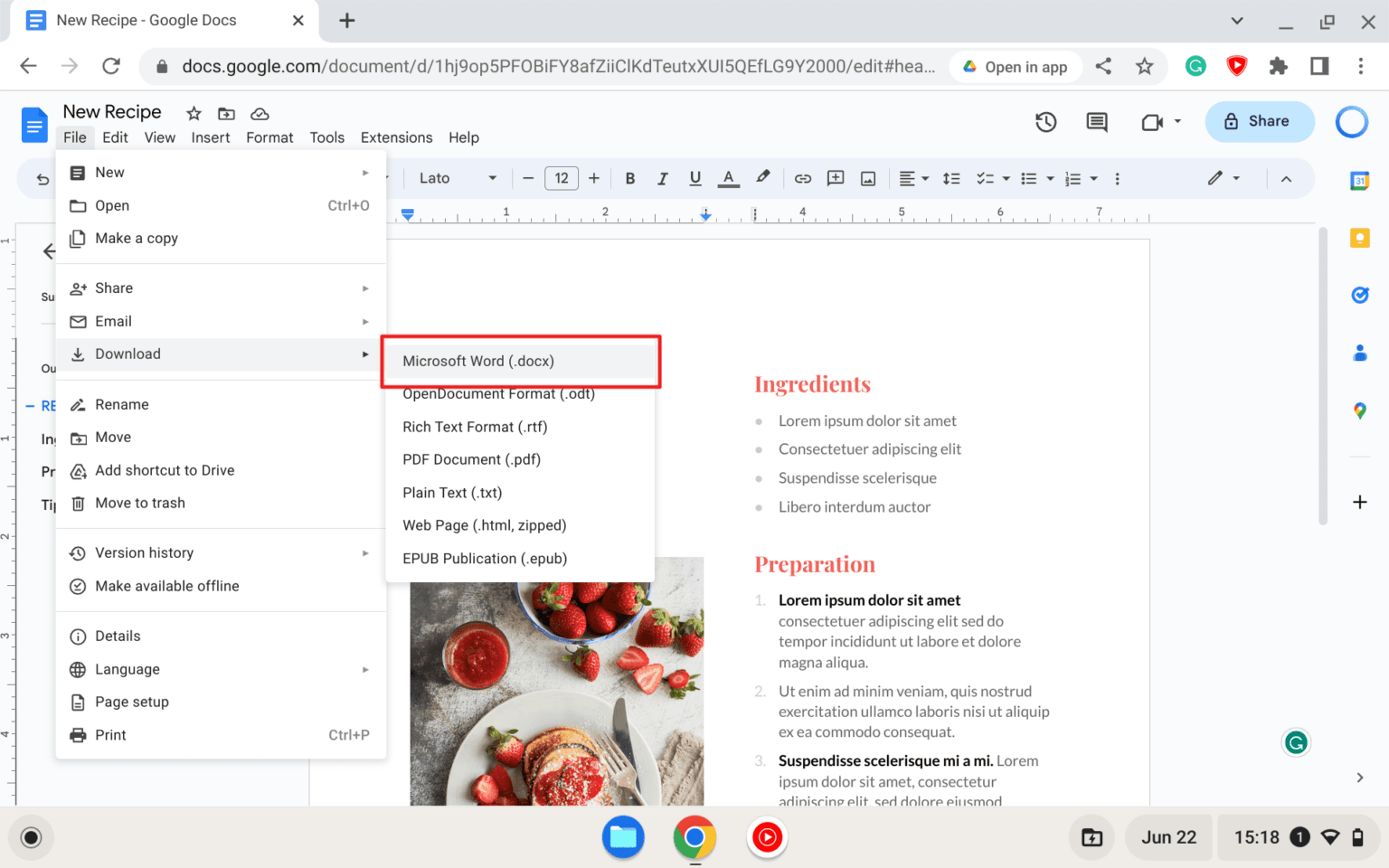
Task: Apply a checklist from the toolbar
Action: [986, 178]
